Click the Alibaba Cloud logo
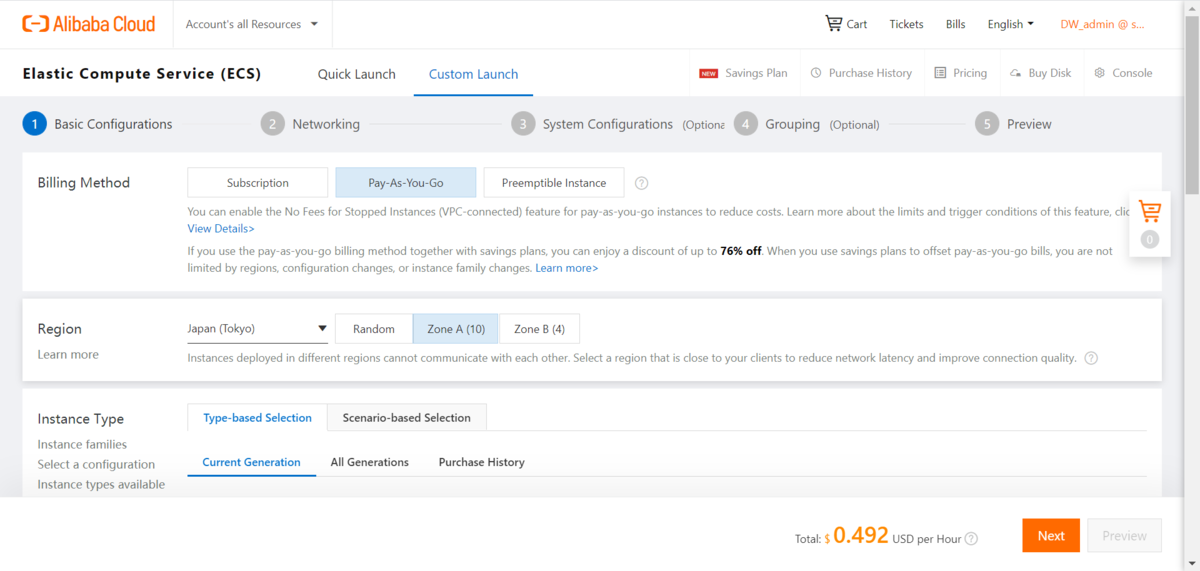Image resolution: width=1200 pixels, height=571 pixels. [x=88, y=23]
